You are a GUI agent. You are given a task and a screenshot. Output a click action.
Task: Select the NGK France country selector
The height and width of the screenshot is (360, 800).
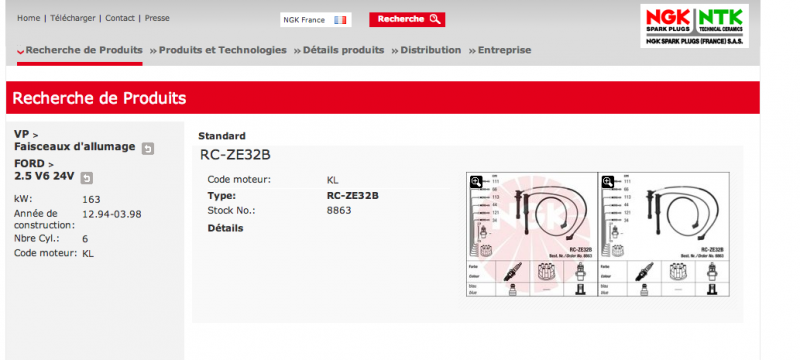tap(316, 20)
